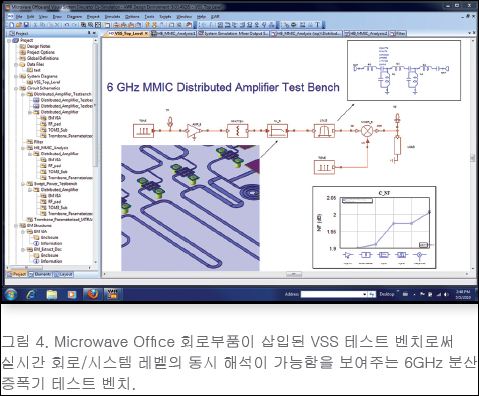Viewport: 479px width, 396px height.
Task: Open the Simulate menu
Action: tap(112, 16)
